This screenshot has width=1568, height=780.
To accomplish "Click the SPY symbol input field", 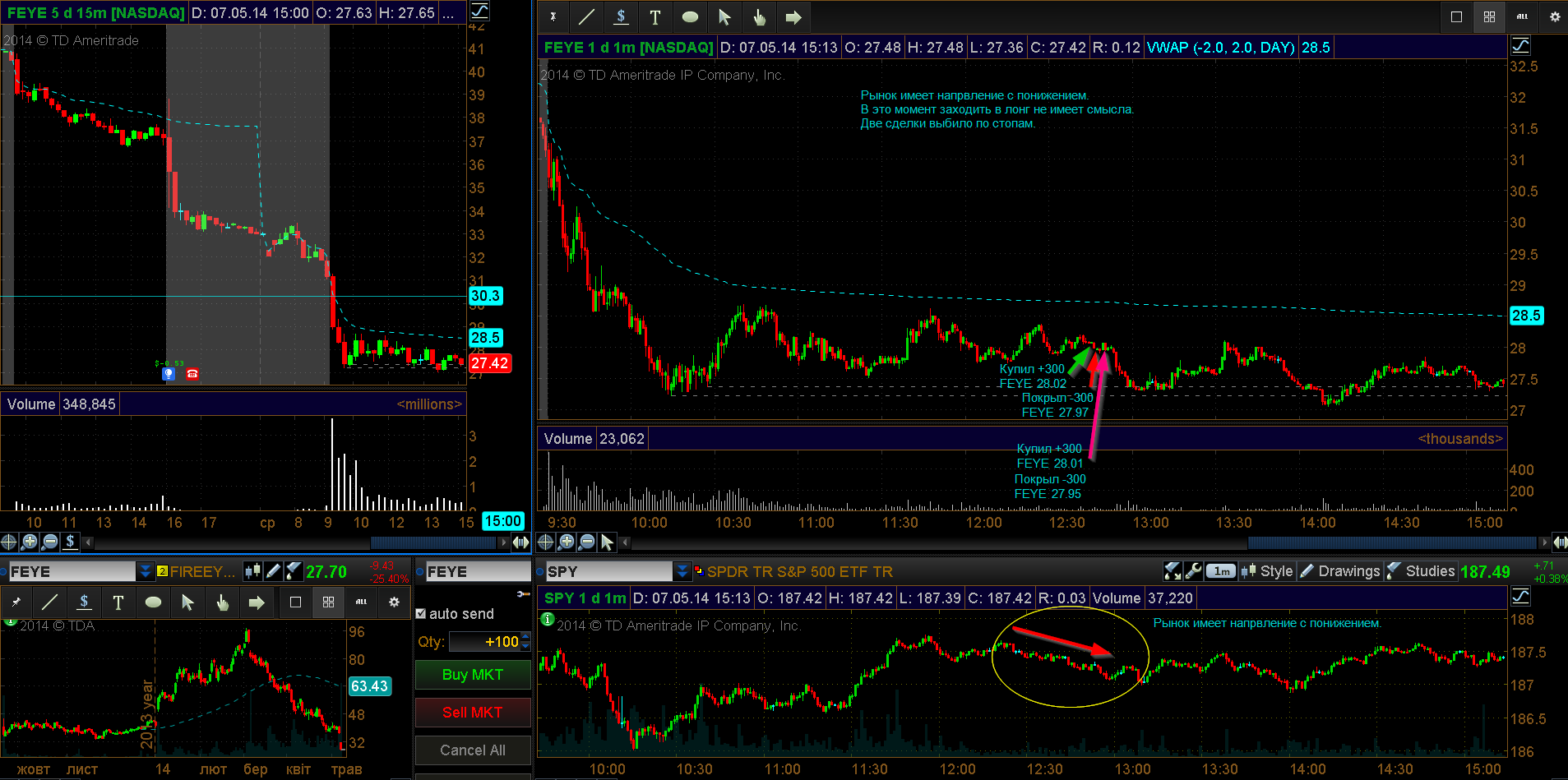I will pyautogui.click(x=608, y=570).
